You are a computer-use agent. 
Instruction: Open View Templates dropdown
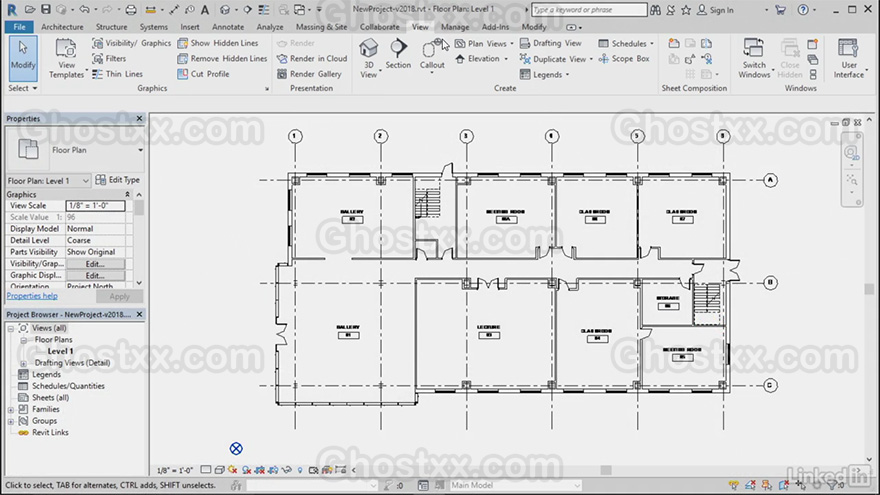[x=66, y=58]
